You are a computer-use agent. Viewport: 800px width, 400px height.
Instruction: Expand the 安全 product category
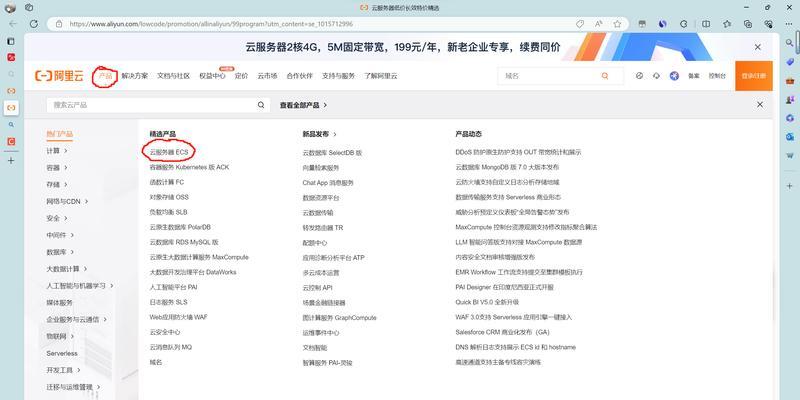(57, 218)
